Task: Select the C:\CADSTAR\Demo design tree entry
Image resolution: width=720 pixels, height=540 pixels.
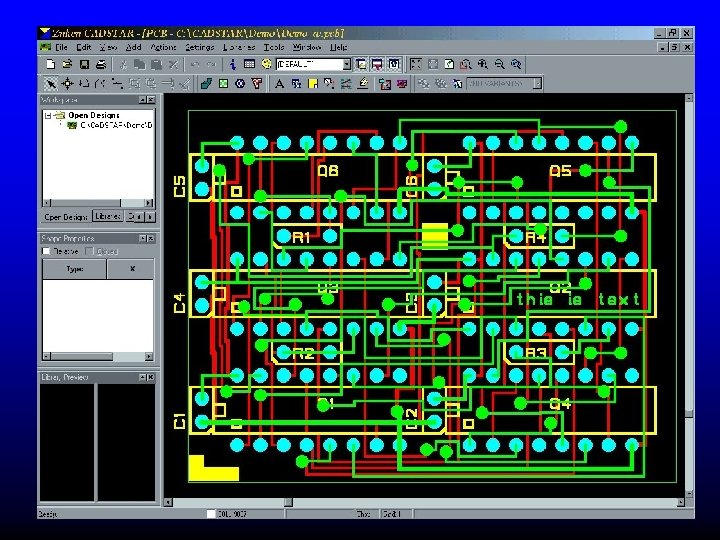Action: (x=116, y=125)
